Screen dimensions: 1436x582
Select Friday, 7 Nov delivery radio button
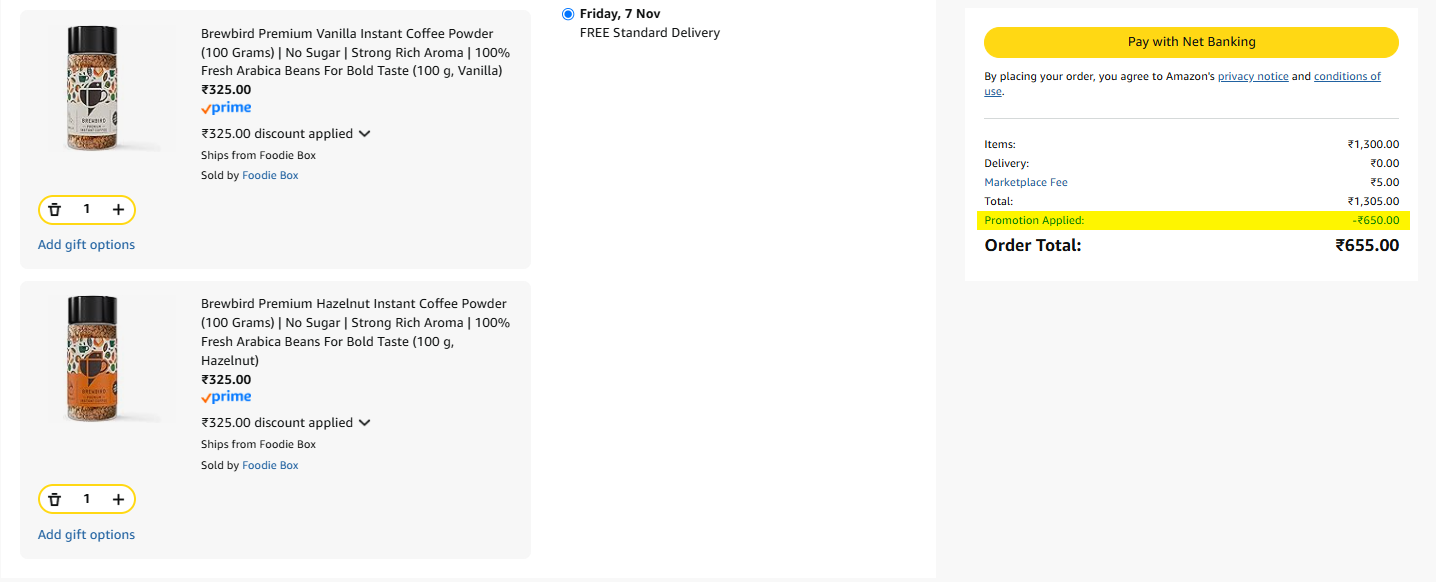[x=568, y=14]
